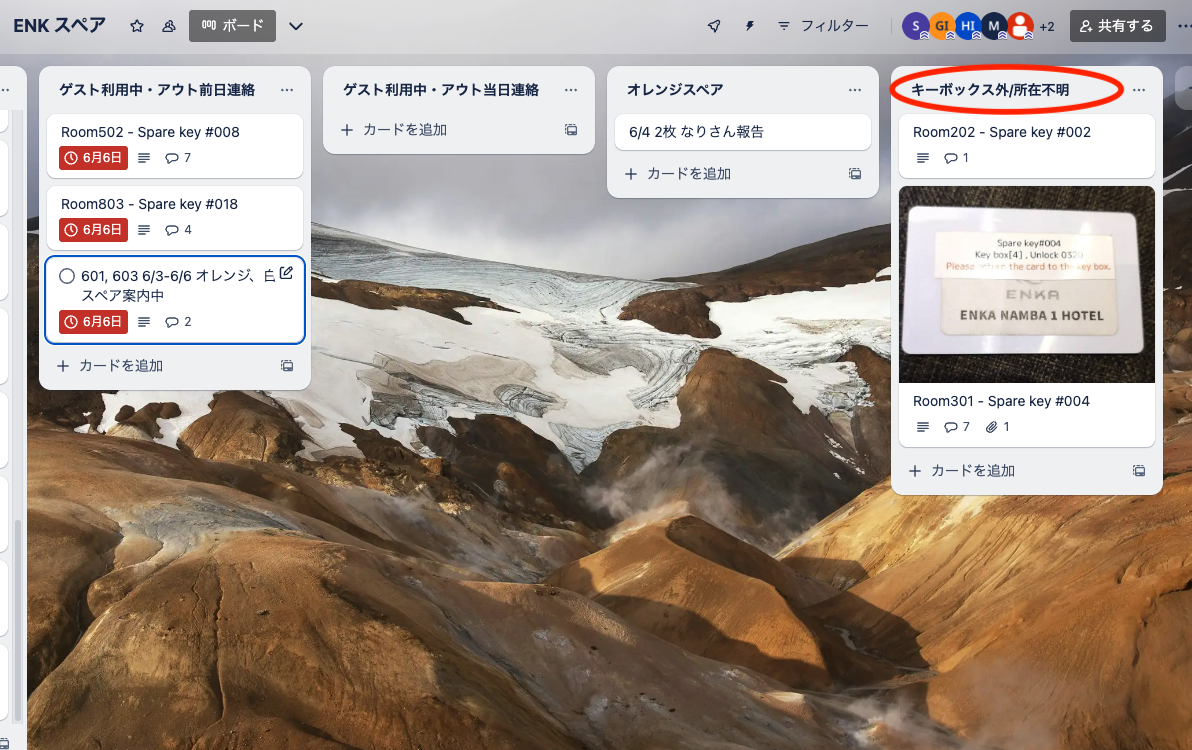Click the 共有する share button
This screenshot has height=750, width=1192.
(x=1117, y=26)
